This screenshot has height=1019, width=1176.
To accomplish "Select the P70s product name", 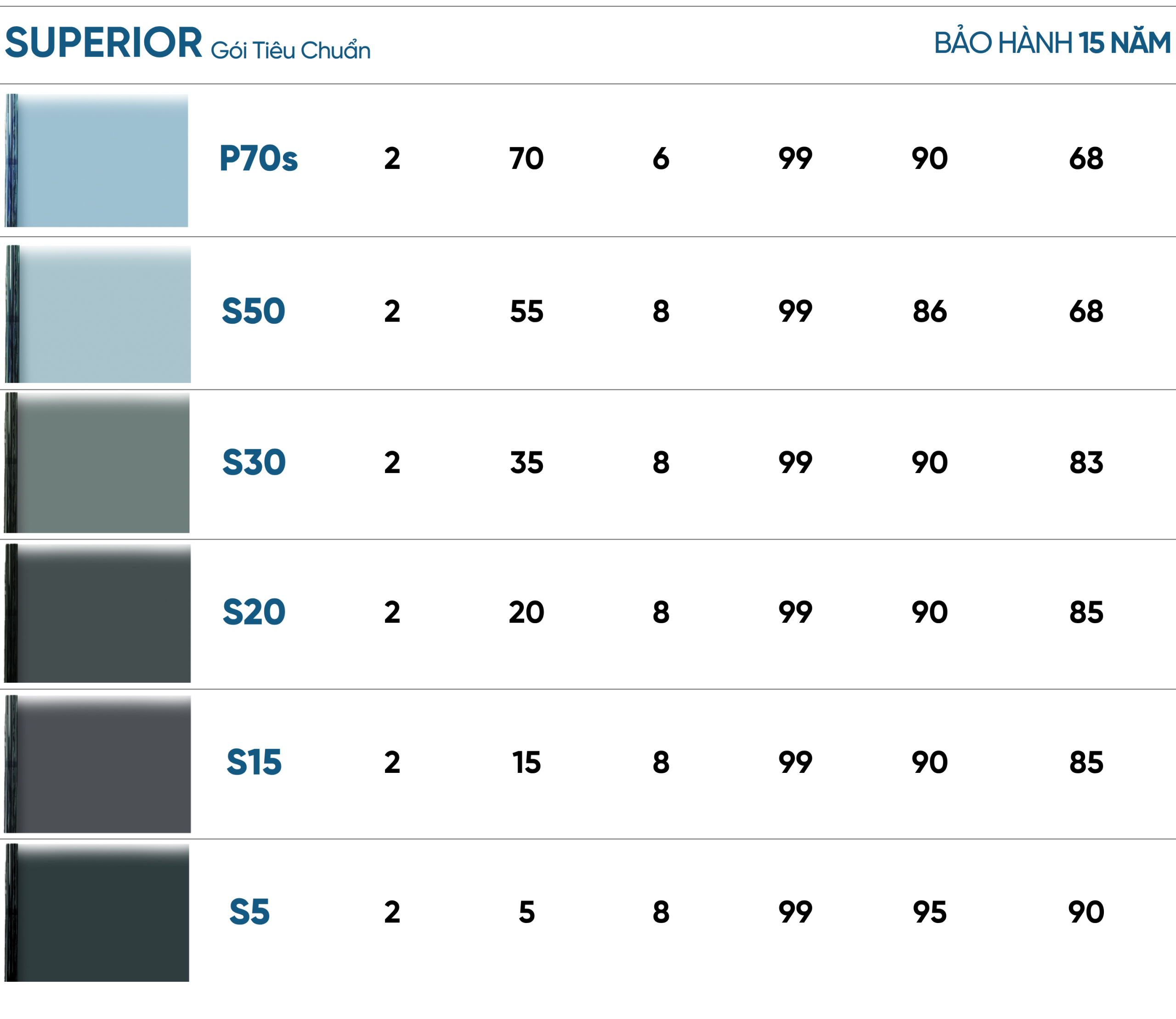I will [258, 158].
